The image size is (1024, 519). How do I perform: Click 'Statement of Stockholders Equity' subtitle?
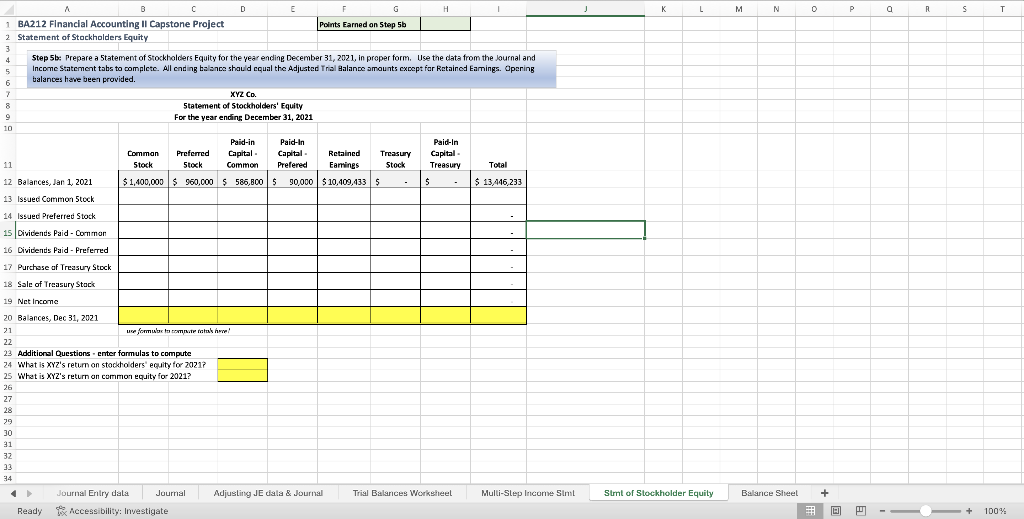(82, 37)
